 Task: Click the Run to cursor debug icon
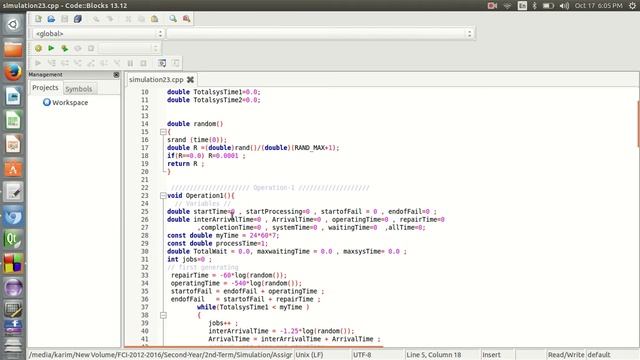click(x=51, y=63)
